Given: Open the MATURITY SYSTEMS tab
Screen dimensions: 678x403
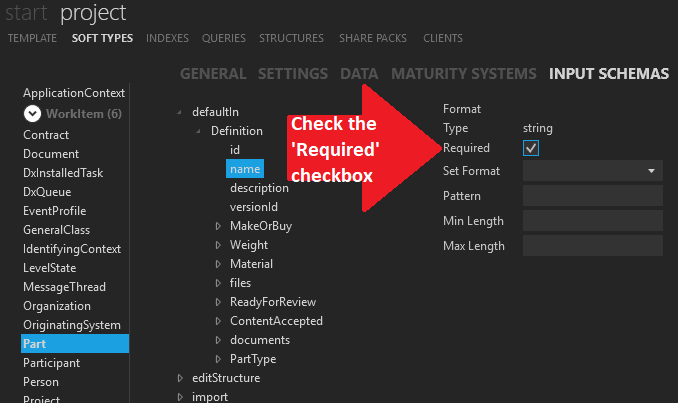Looking at the screenshot, I should click(463, 74).
